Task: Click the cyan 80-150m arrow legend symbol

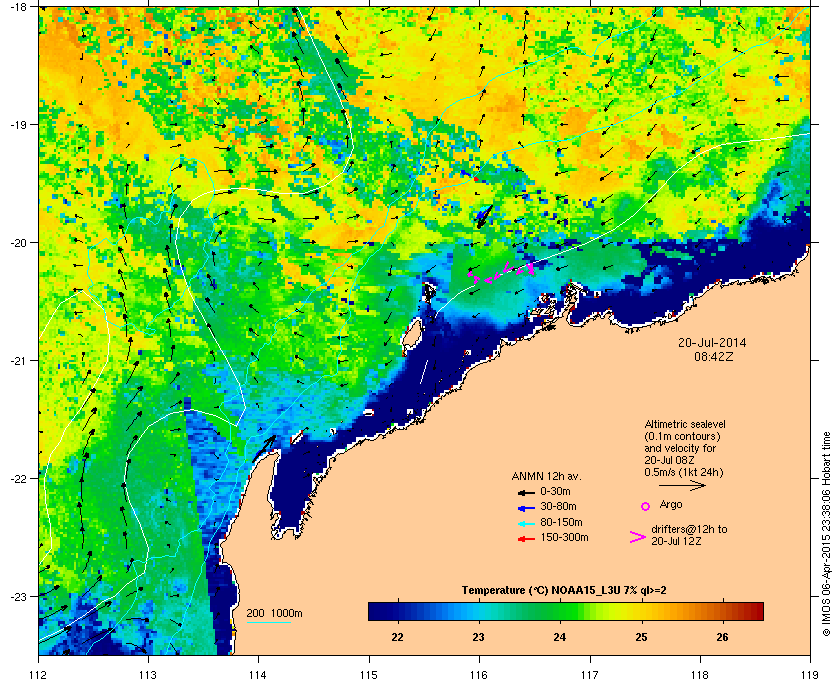Action: coord(526,523)
